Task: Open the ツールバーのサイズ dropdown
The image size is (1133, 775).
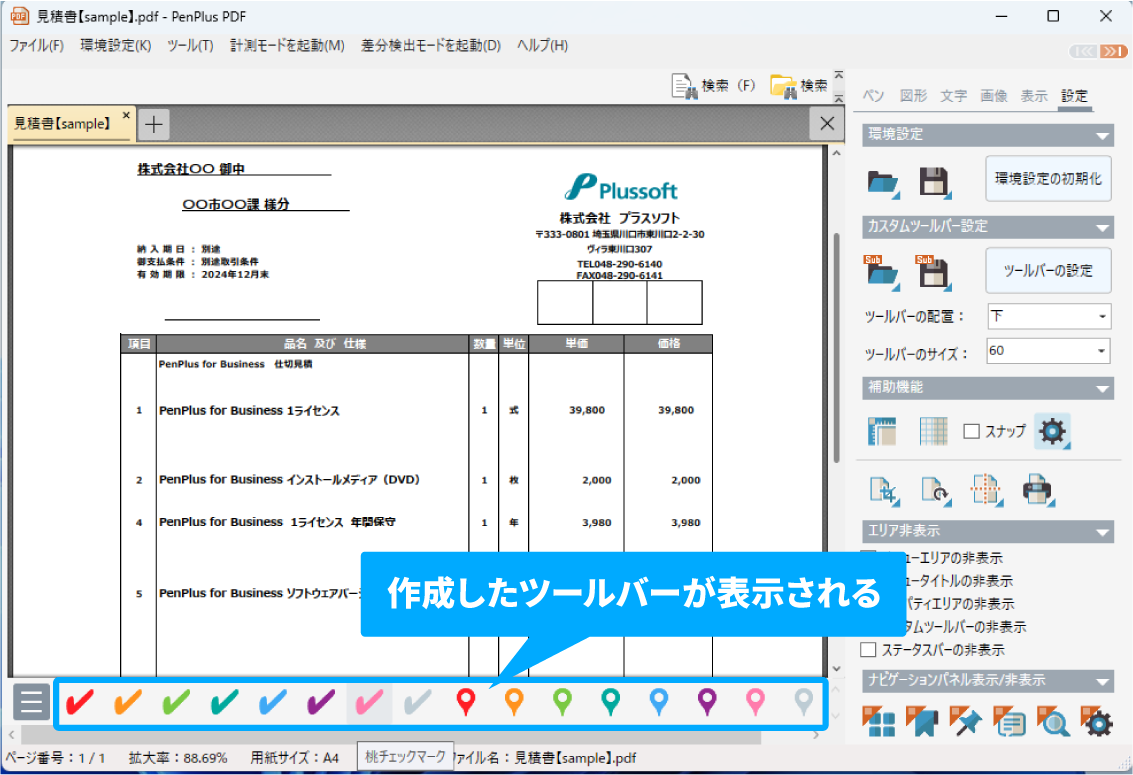Action: [1048, 351]
